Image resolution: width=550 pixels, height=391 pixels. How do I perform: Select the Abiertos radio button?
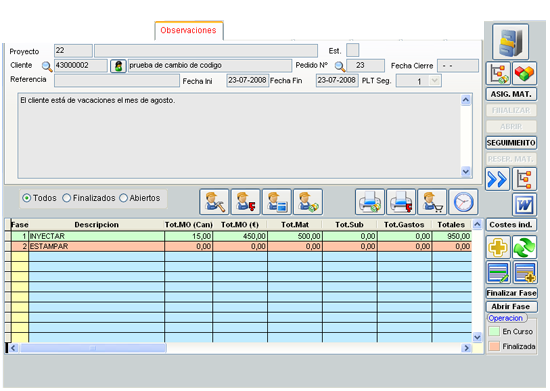coord(123,198)
